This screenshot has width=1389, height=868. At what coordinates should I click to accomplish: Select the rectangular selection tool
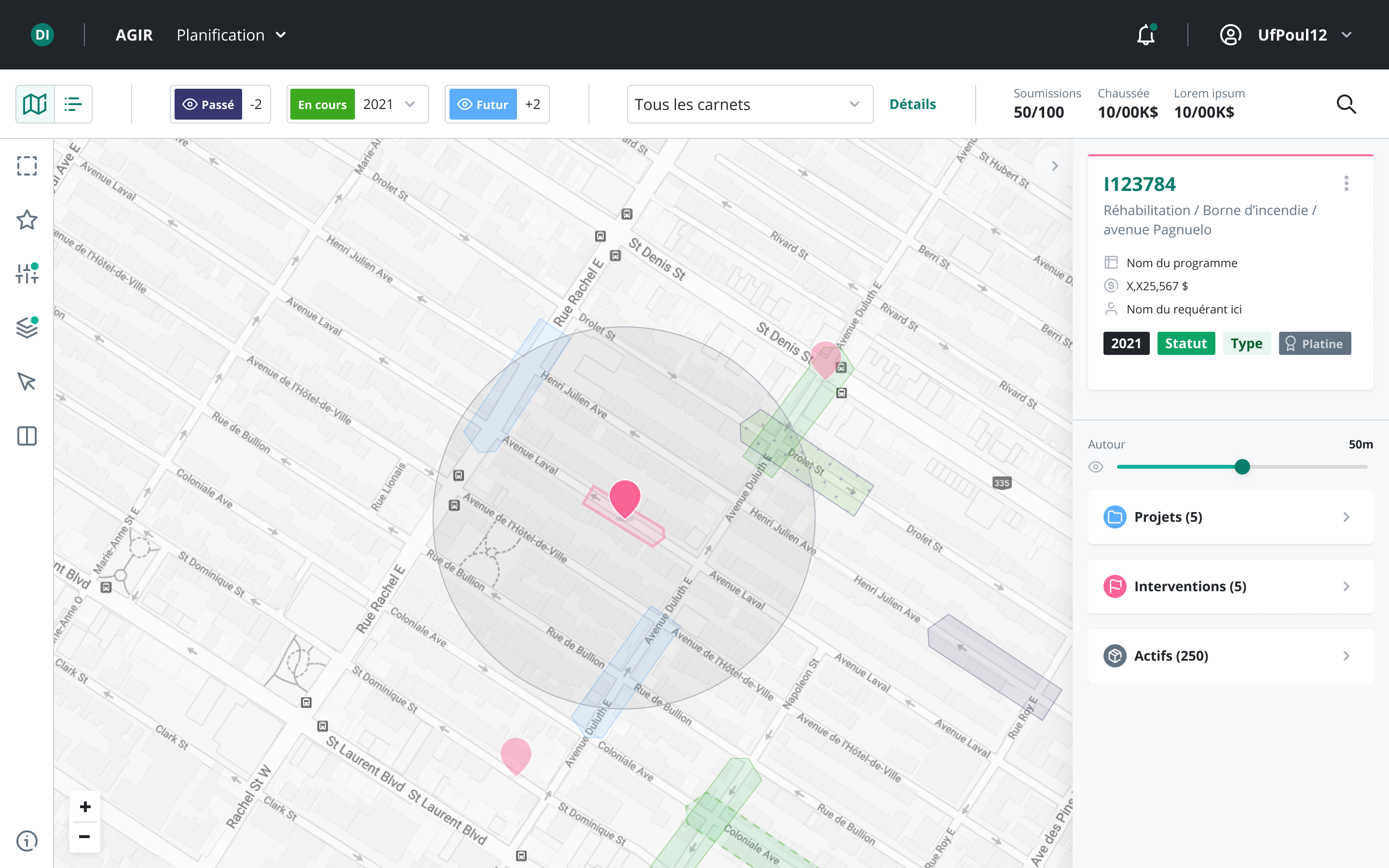27,166
